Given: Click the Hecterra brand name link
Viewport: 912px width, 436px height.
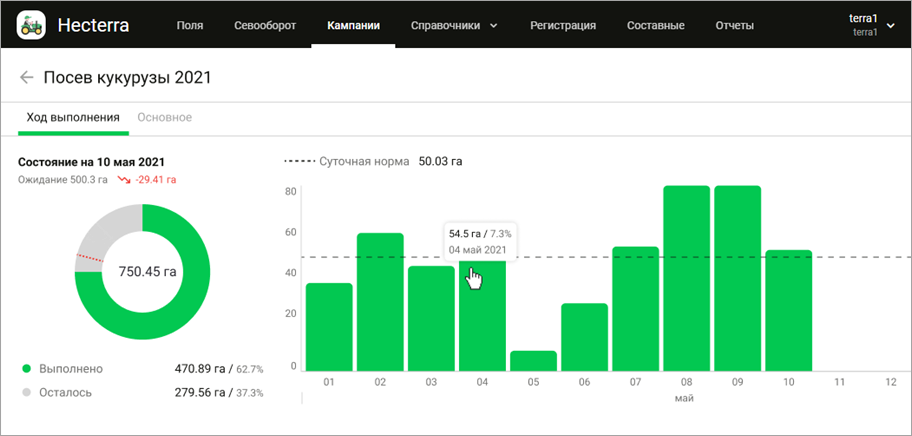Looking at the screenshot, I should tap(93, 25).
